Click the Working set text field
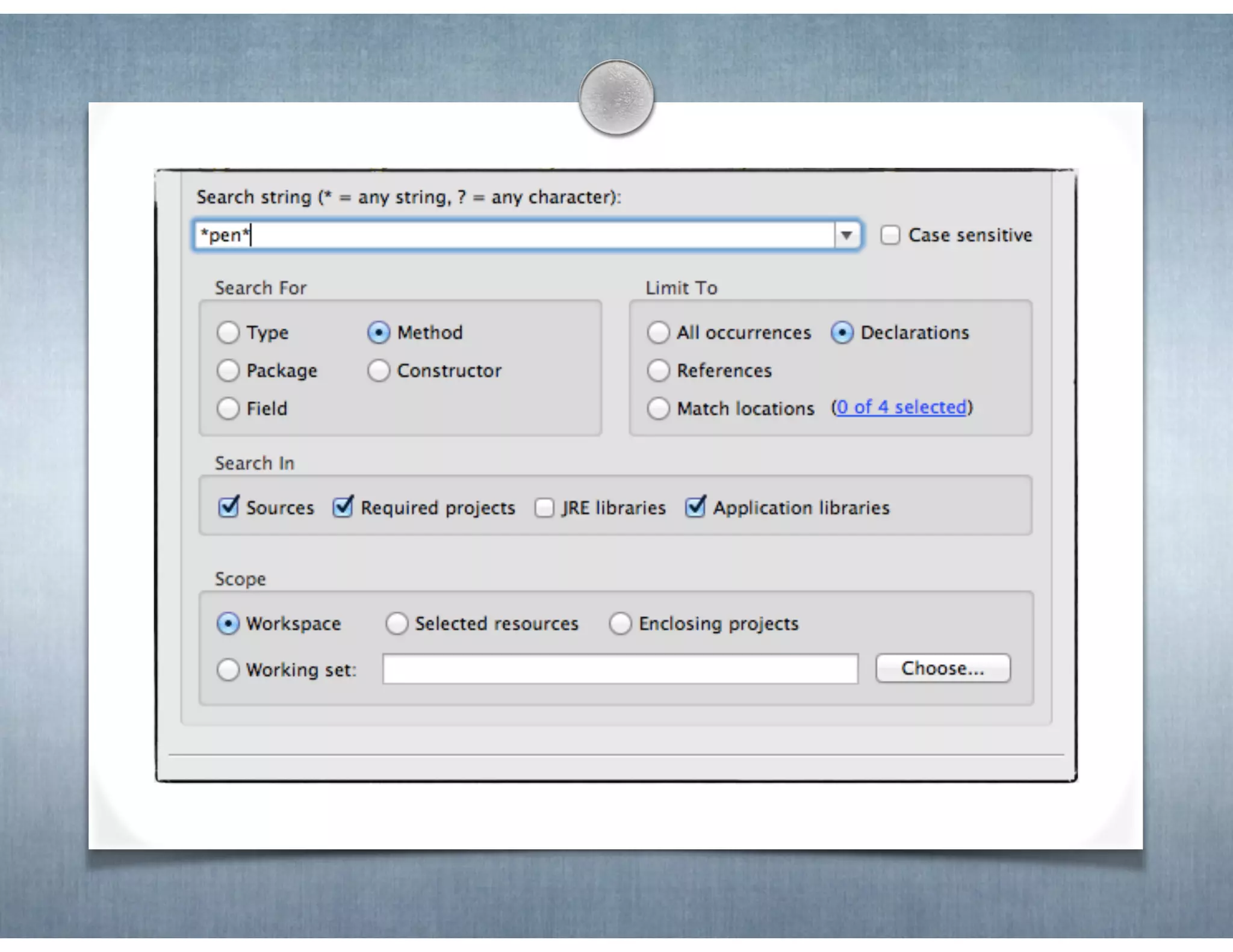Screen dimensions: 1233x952 [x=620, y=669]
